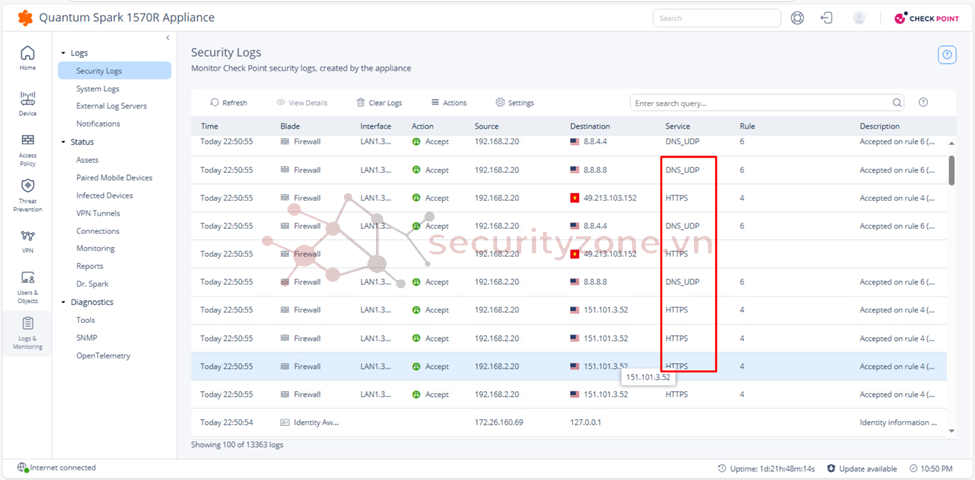This screenshot has width=975, height=480.
Task: Click the logout icon in header
Action: [826, 18]
